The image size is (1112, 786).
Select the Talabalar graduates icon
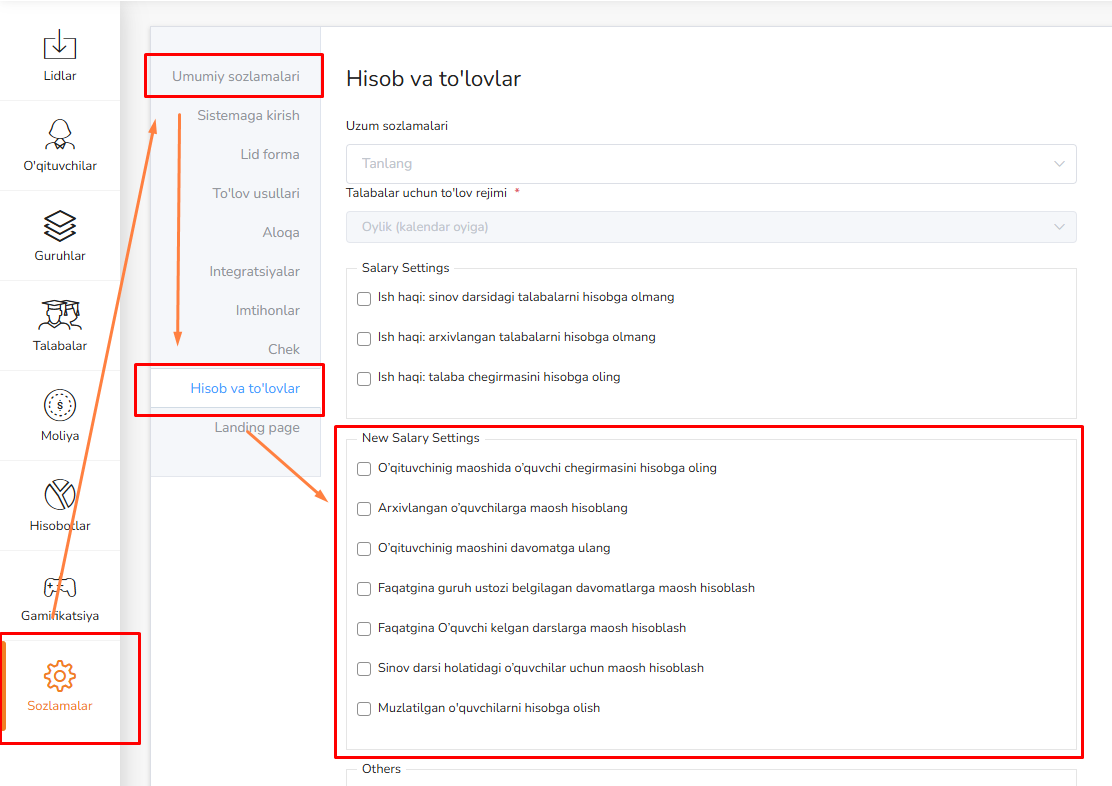click(60, 315)
